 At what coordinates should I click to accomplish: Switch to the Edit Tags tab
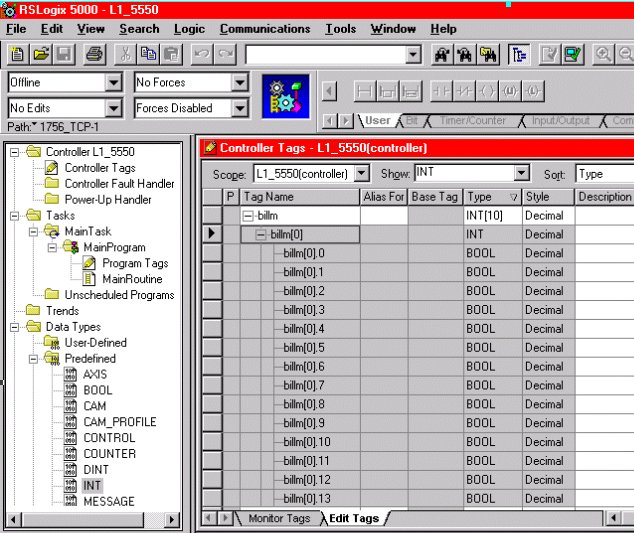tap(354, 518)
